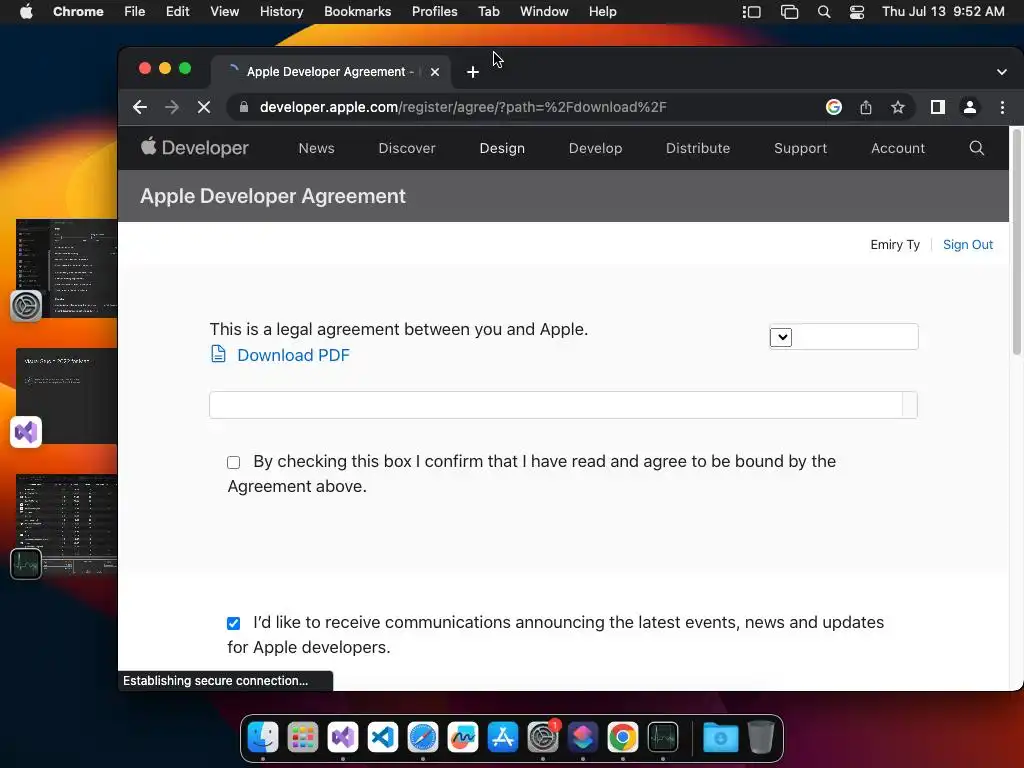
Task: Sign out of the developer account
Action: click(x=968, y=244)
